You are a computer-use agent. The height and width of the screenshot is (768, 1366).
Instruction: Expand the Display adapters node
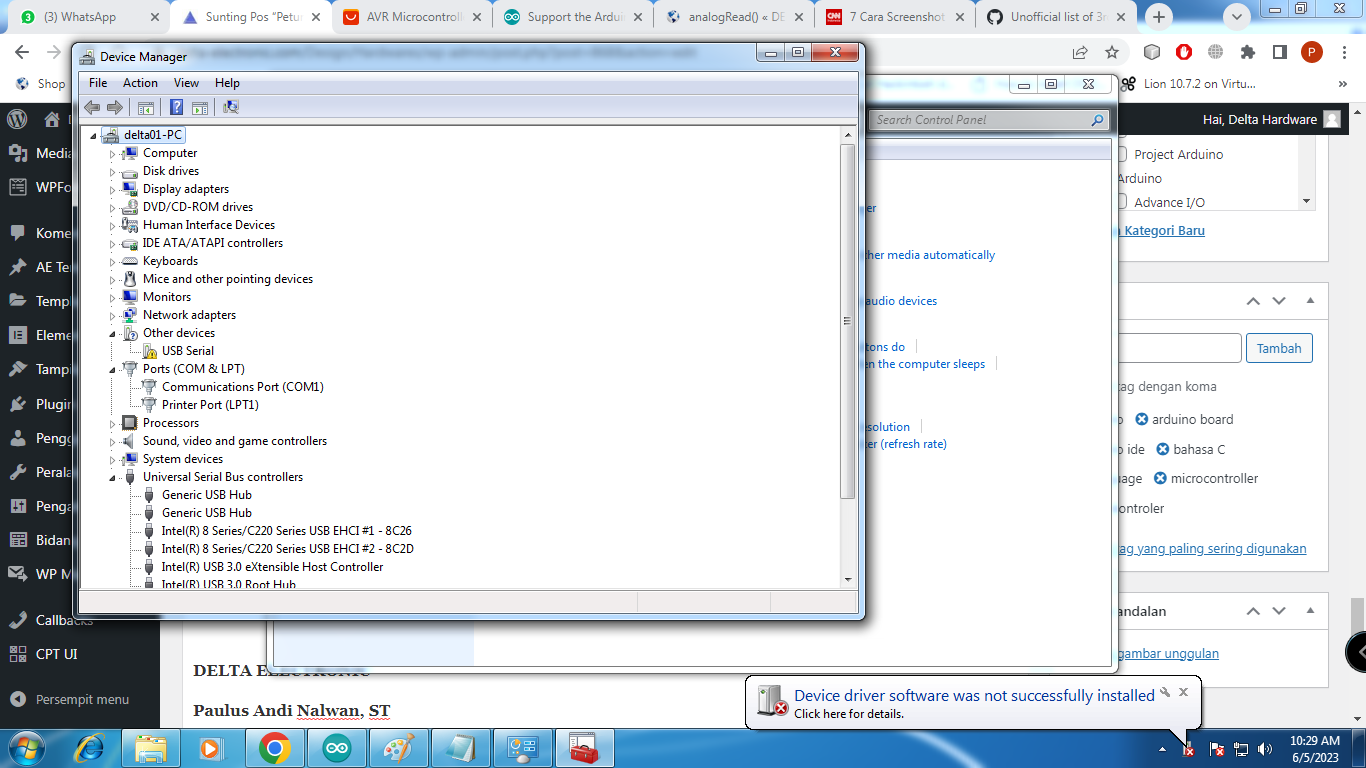(x=113, y=189)
